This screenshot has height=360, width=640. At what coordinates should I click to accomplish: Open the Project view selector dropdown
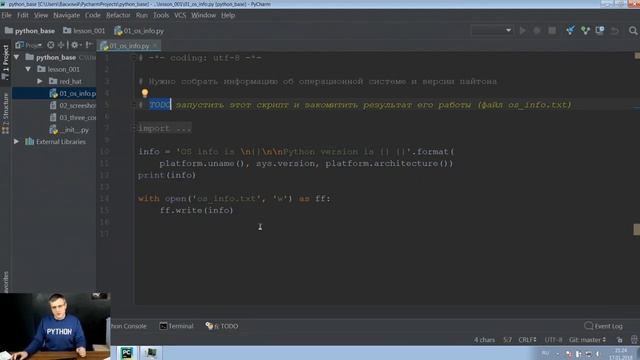(x=29, y=45)
